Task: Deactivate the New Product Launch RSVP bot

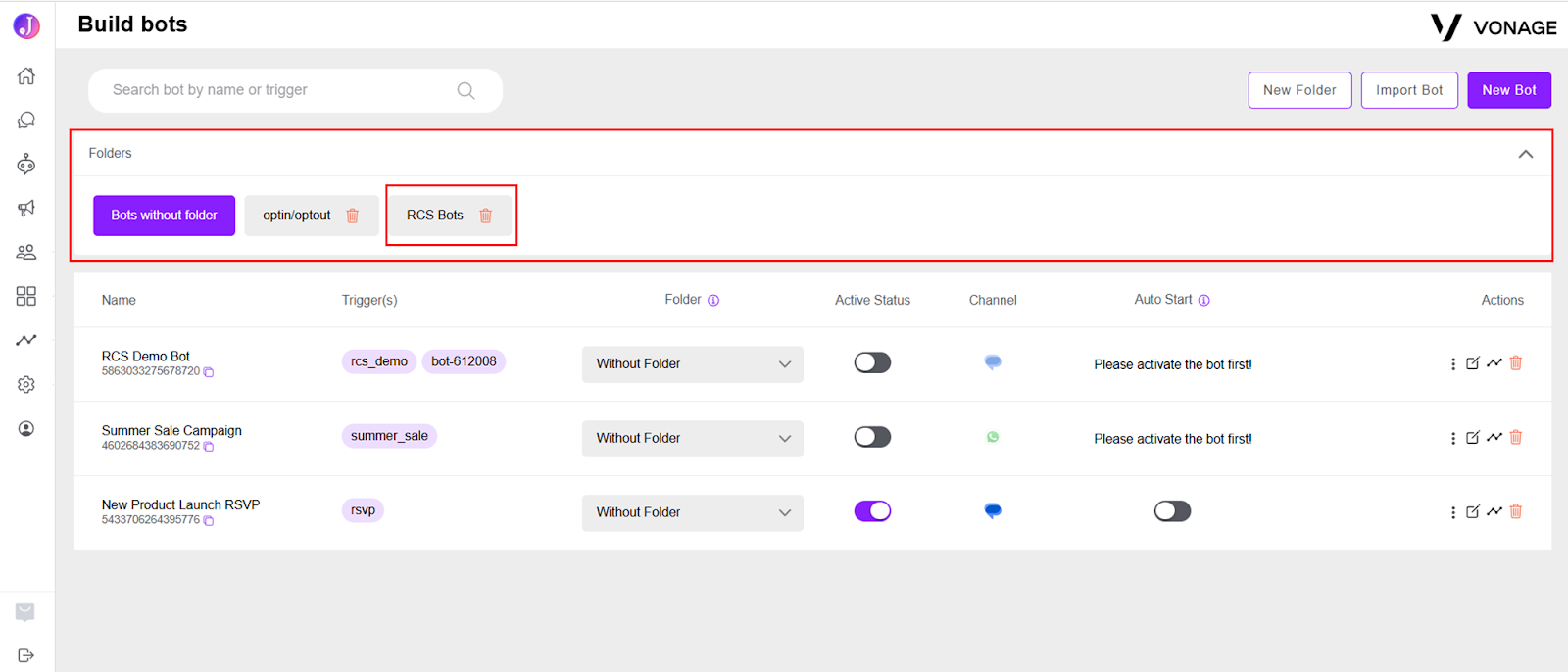Action: click(x=872, y=511)
